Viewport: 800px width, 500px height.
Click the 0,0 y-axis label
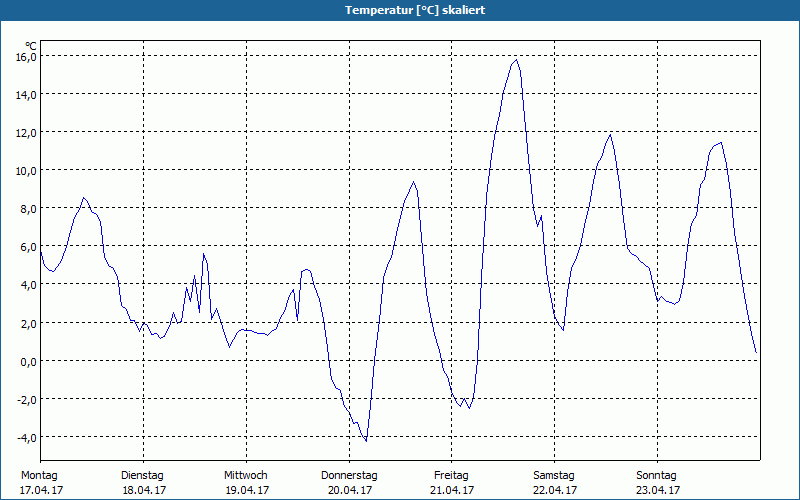click(x=28, y=361)
